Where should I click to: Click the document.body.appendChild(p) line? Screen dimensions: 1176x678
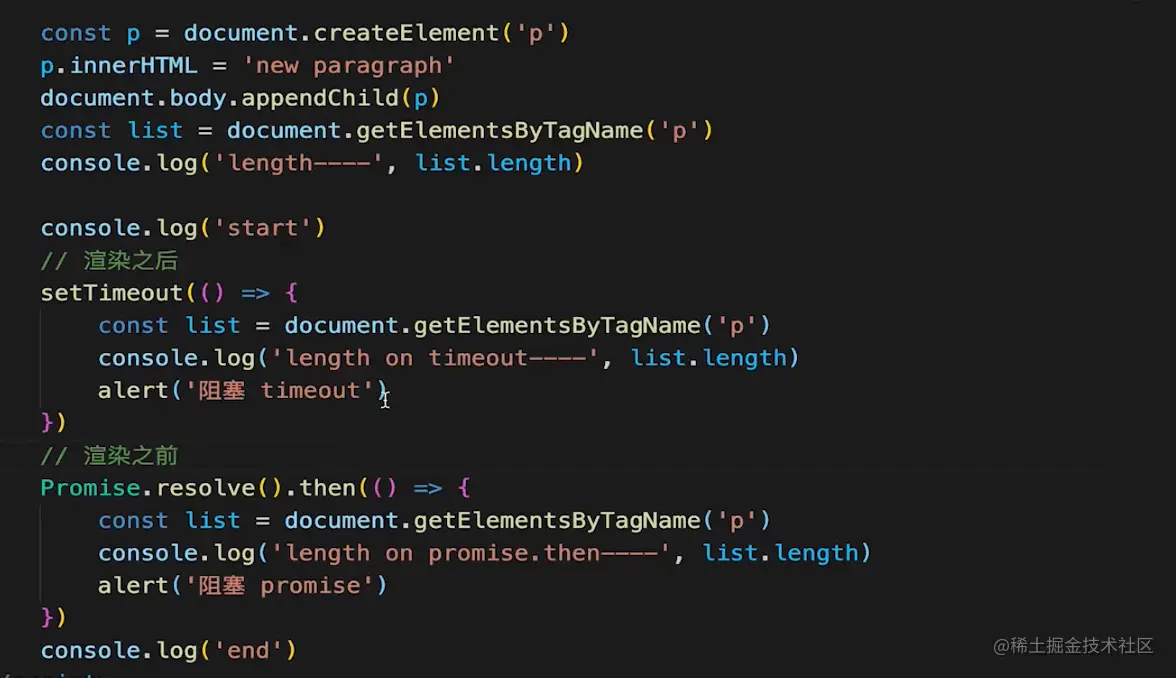[x=240, y=98]
